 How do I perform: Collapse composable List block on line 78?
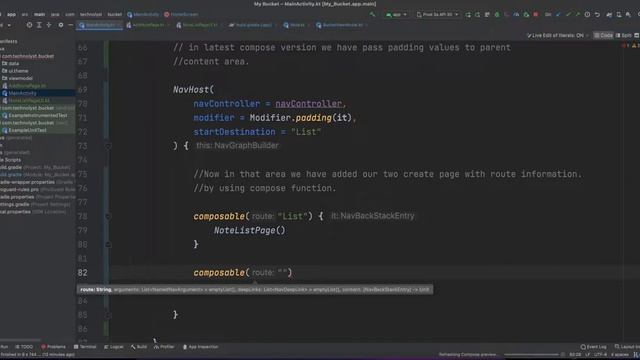pos(109,216)
